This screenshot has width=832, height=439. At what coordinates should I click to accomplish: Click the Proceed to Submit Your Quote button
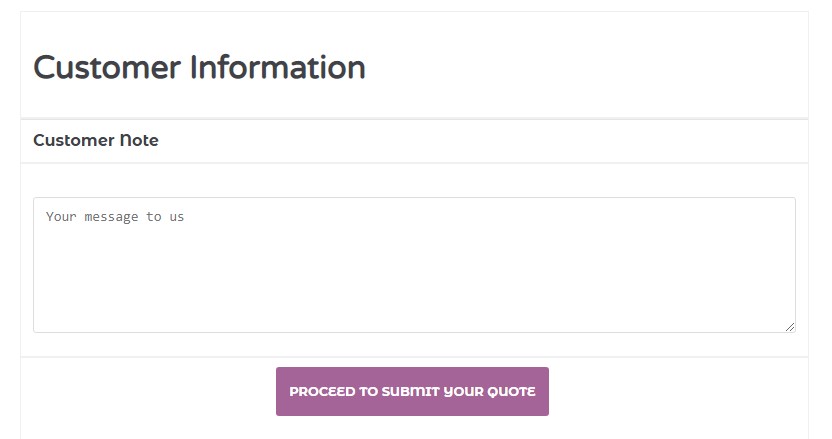pos(412,391)
